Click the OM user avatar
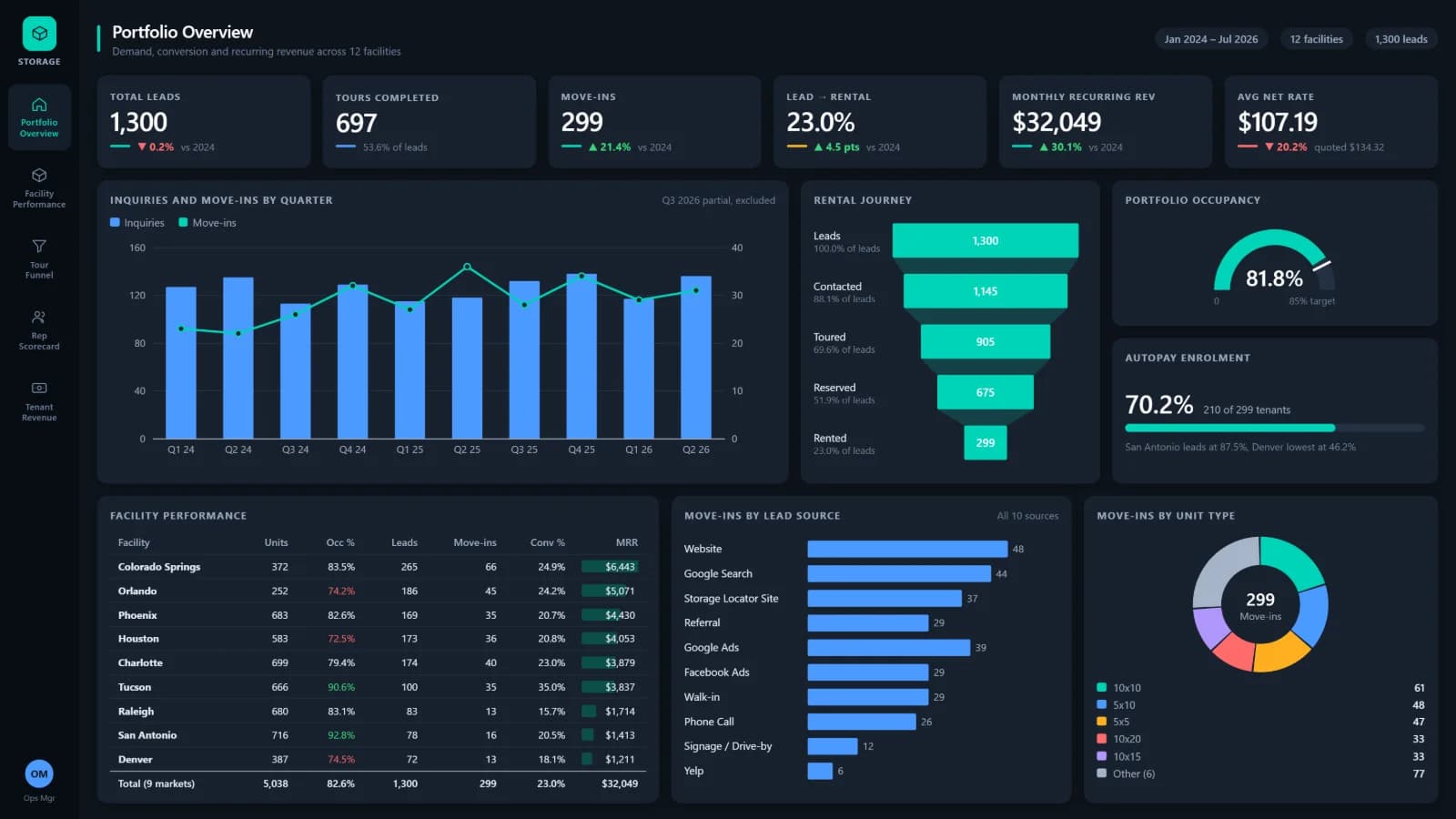Image resolution: width=1456 pixels, height=819 pixels. point(39,773)
